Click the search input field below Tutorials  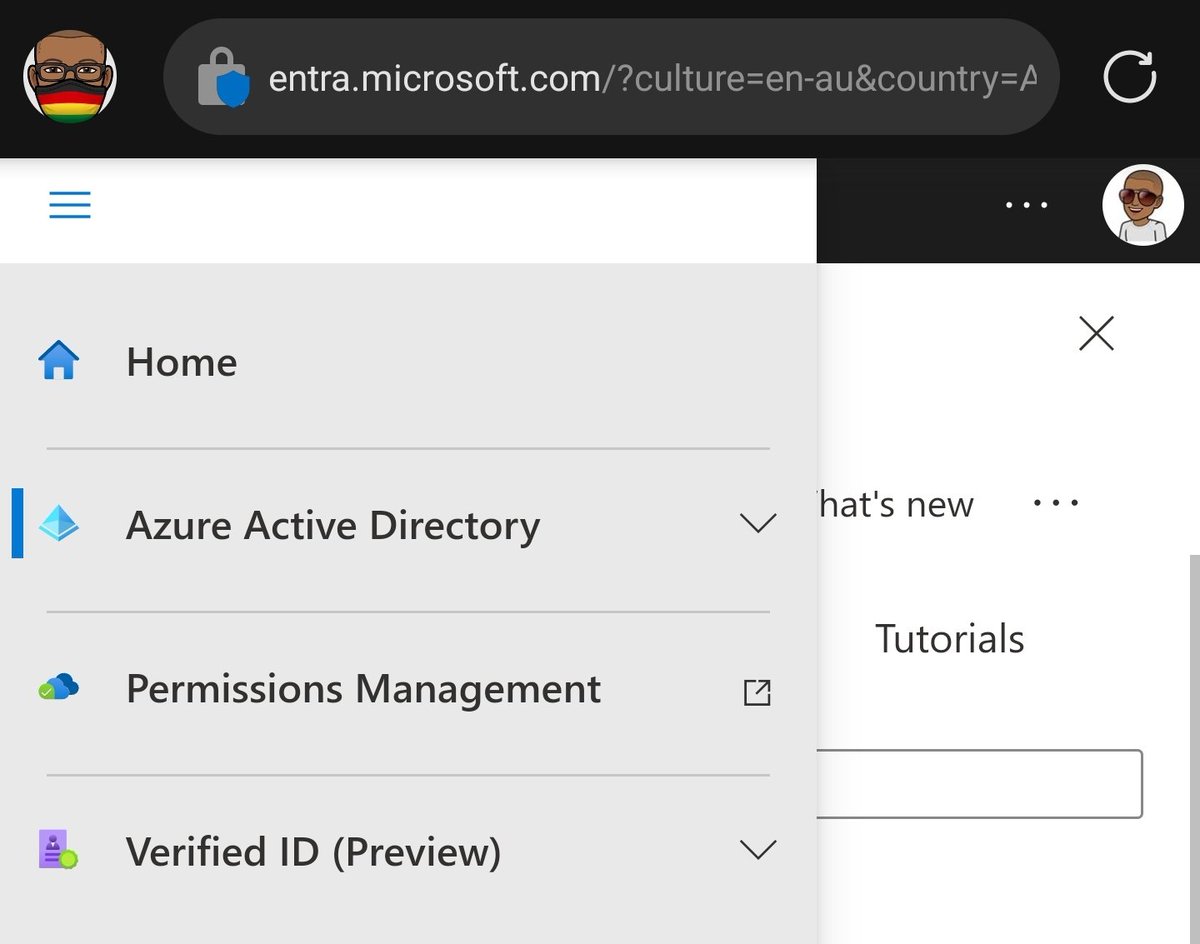pos(980,784)
